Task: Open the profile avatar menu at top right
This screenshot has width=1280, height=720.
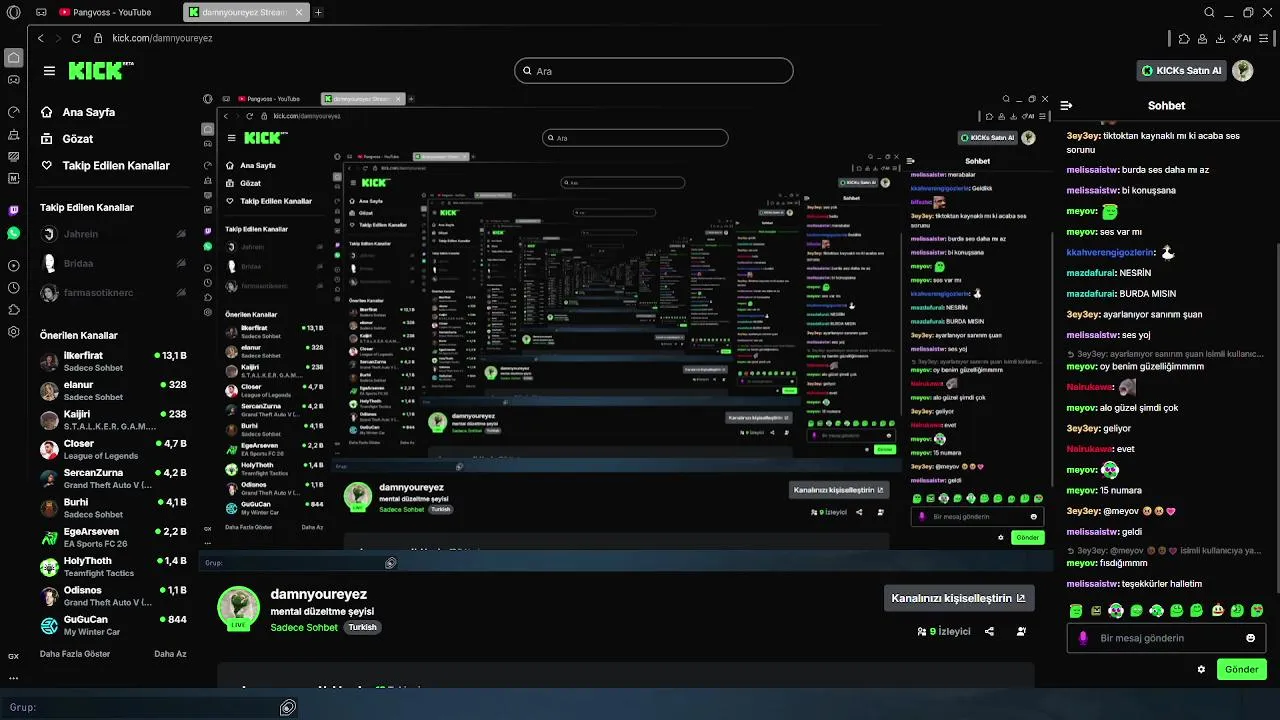Action: (1242, 70)
